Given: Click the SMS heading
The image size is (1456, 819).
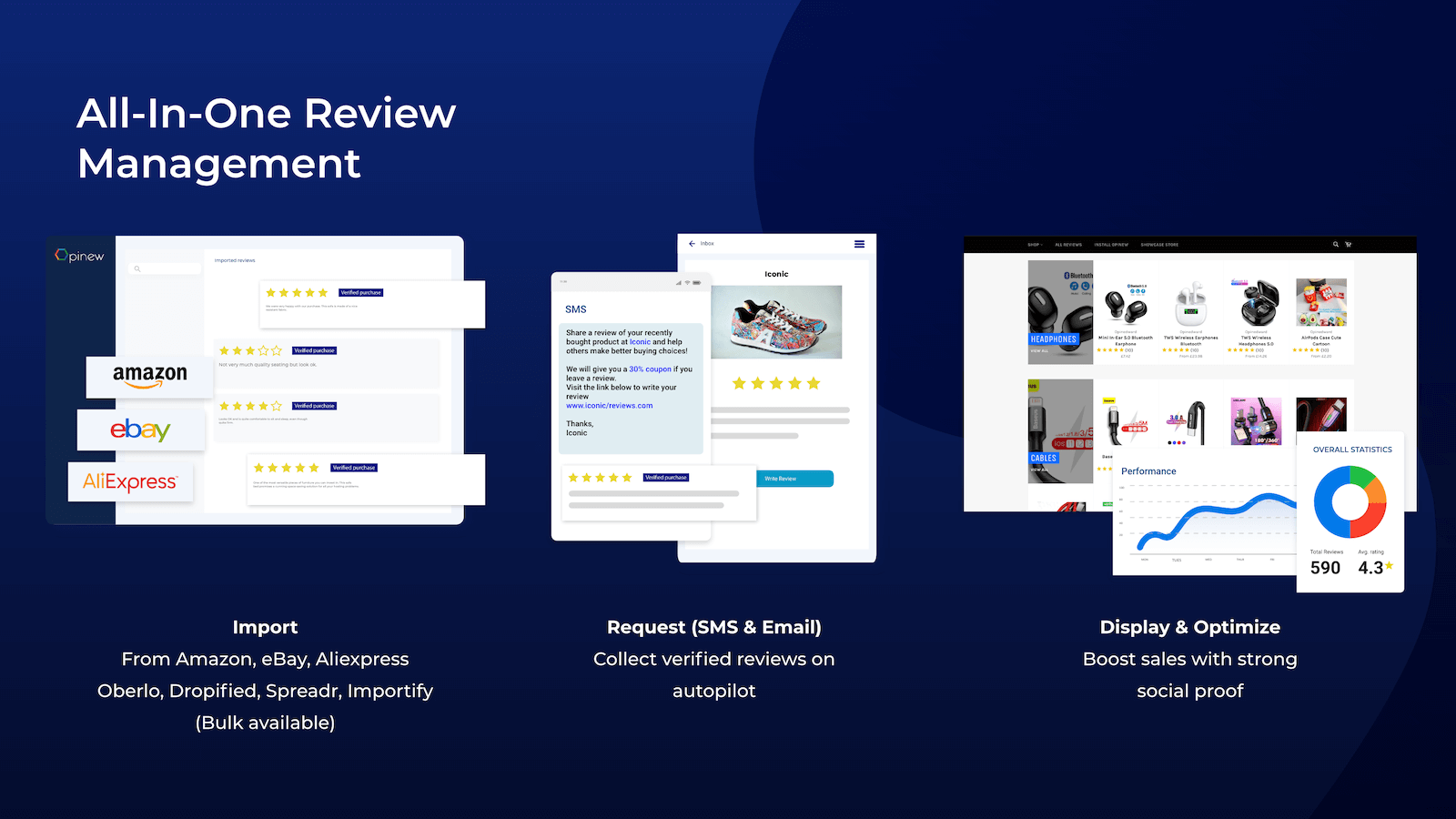Looking at the screenshot, I should tap(576, 309).
